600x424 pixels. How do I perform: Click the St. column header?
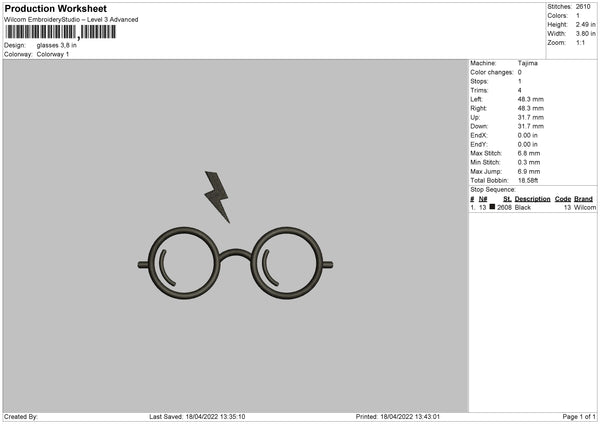[x=507, y=199]
